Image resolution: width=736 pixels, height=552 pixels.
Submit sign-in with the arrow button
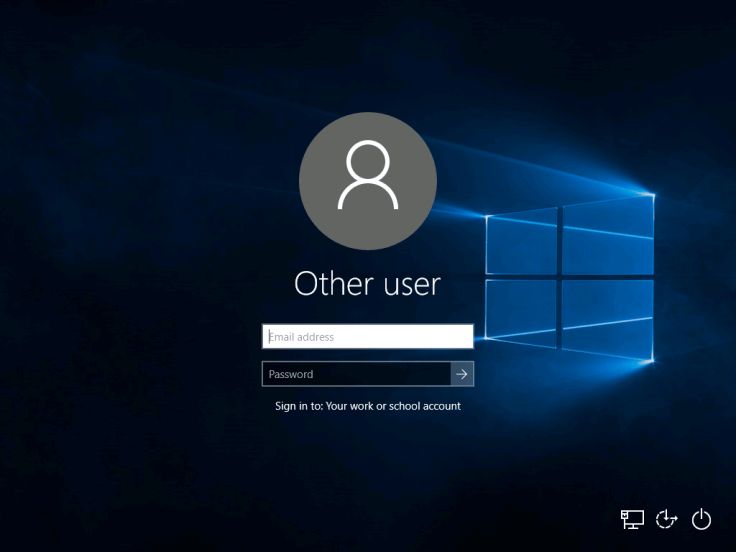(x=462, y=374)
